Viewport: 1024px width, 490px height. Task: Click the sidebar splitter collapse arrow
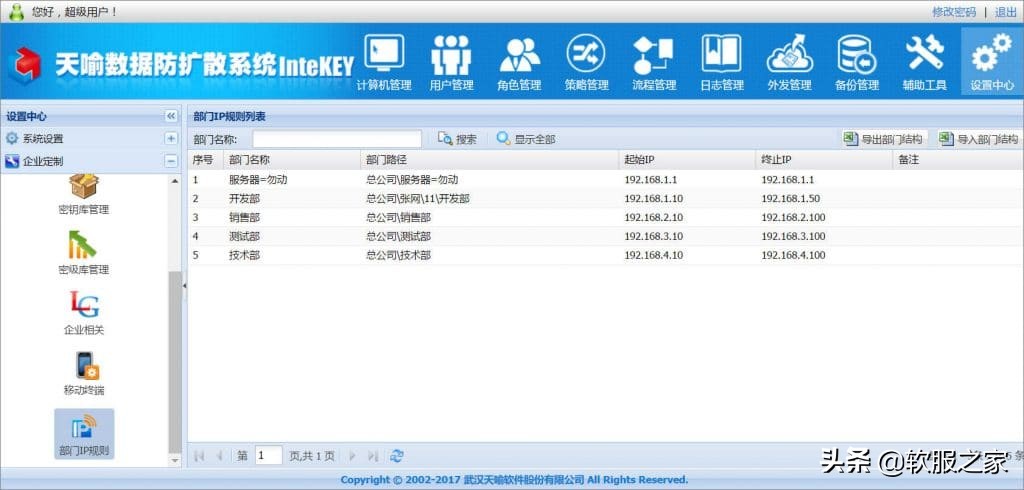184,286
